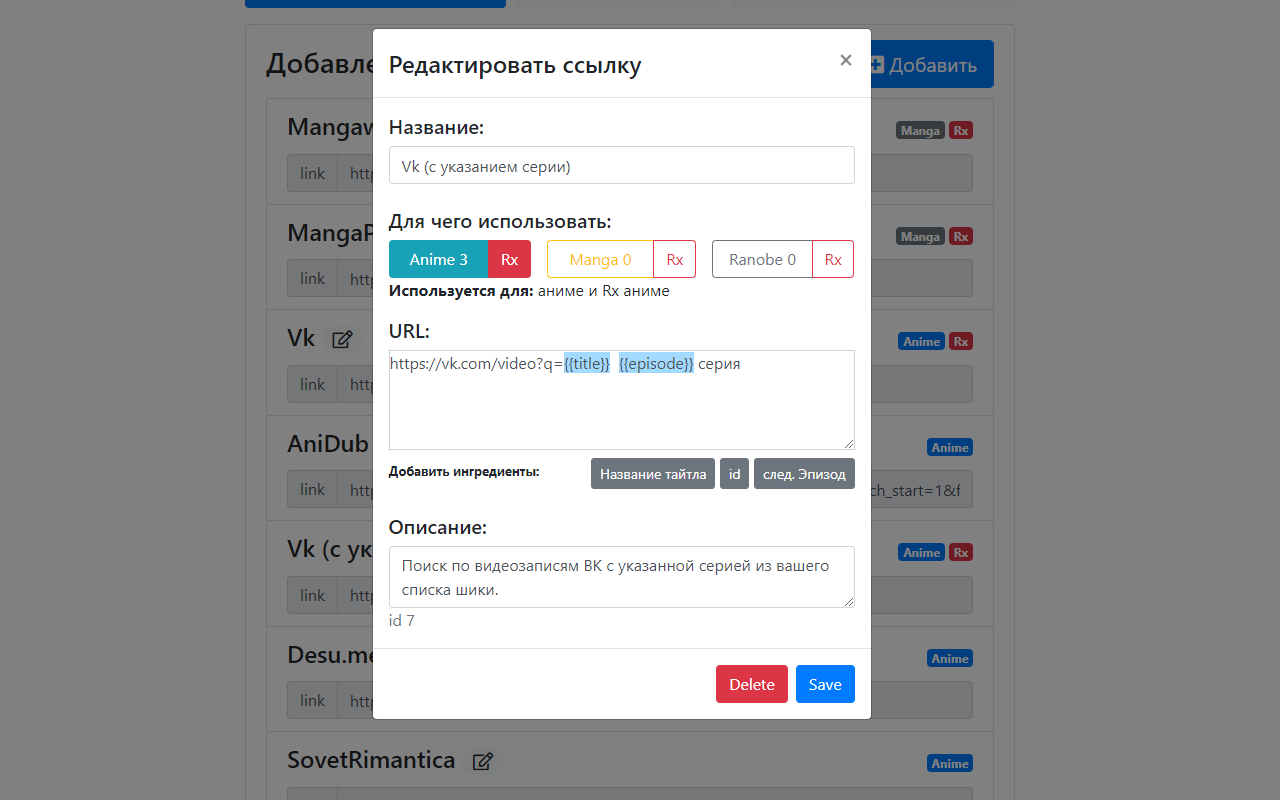Click the edit icon next to Vk
Screen dimensions: 1280x800
[x=342, y=340]
